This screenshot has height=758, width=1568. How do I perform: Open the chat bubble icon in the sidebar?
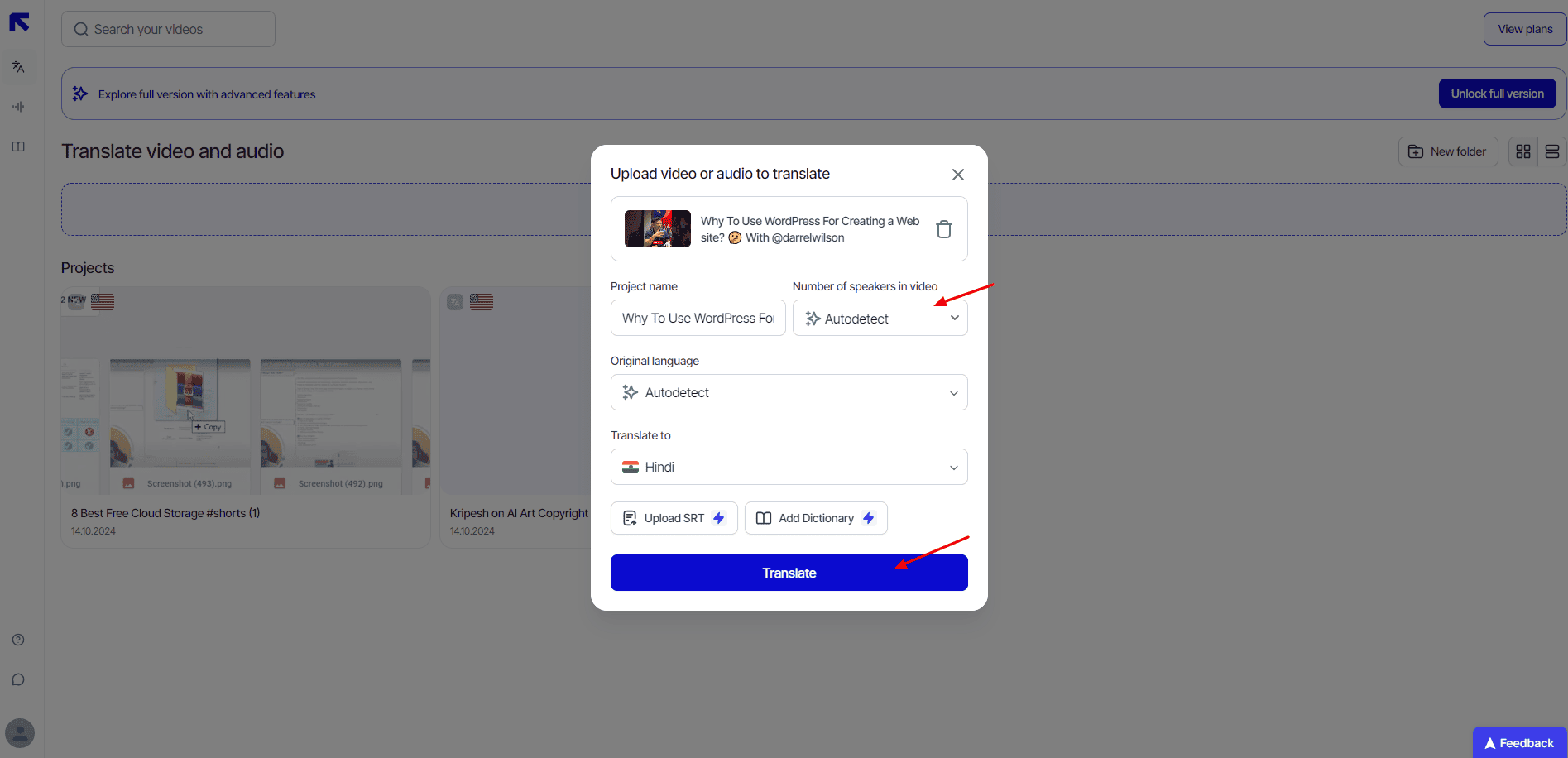[18, 679]
